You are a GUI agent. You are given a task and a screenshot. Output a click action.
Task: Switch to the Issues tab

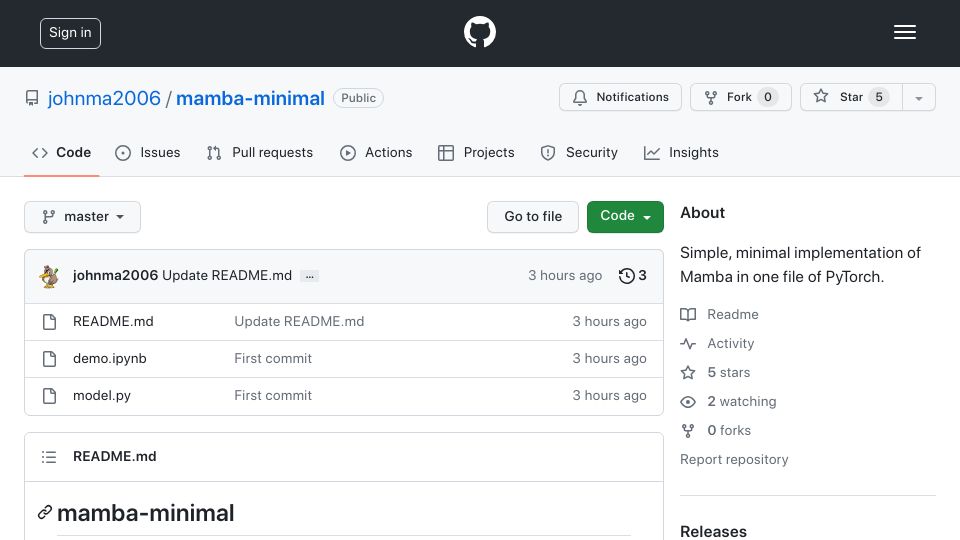coord(148,152)
